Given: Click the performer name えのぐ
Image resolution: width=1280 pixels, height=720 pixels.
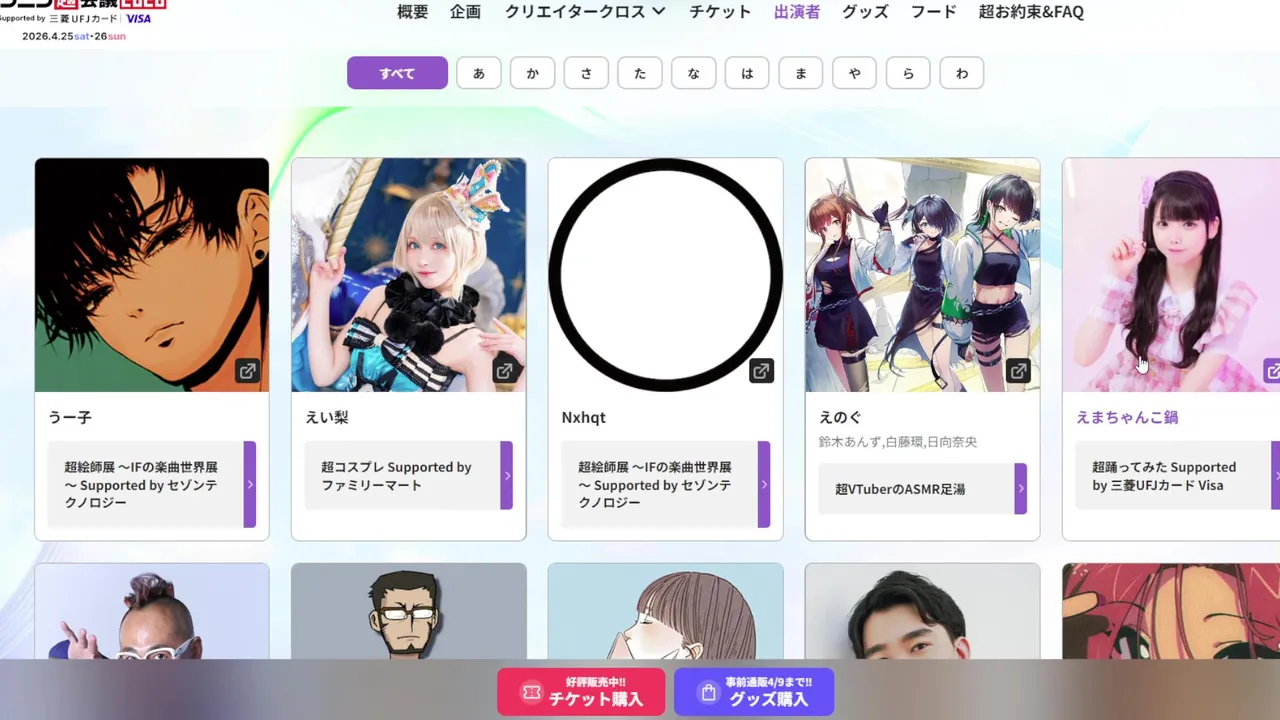Looking at the screenshot, I should (x=840, y=417).
